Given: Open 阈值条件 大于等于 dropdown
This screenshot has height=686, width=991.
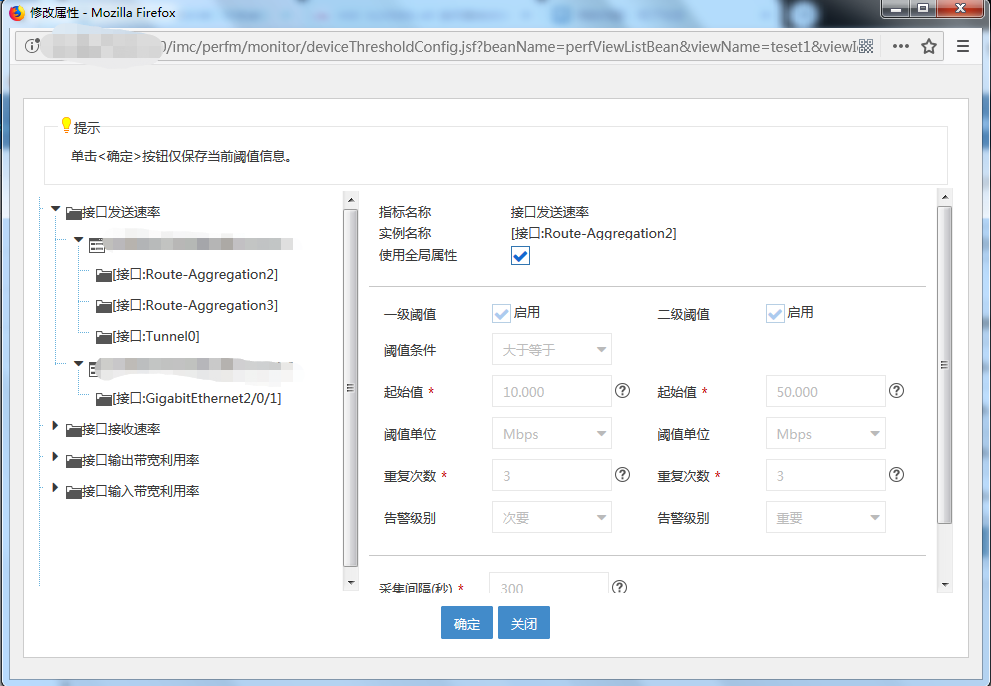Looking at the screenshot, I should (x=552, y=349).
